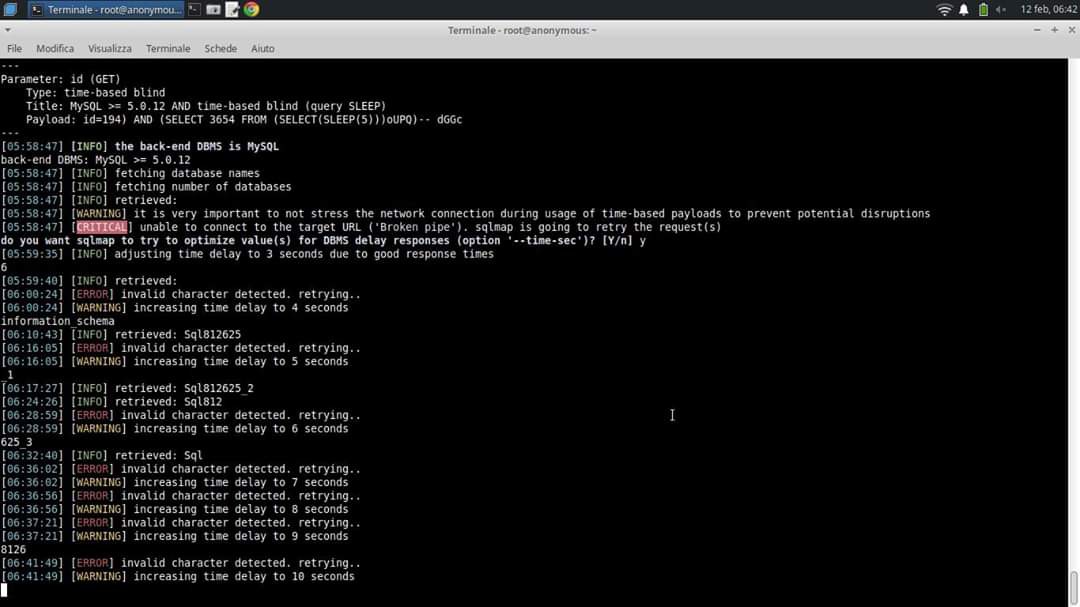Open the Terminale menu
1080x607 pixels.
point(168,49)
